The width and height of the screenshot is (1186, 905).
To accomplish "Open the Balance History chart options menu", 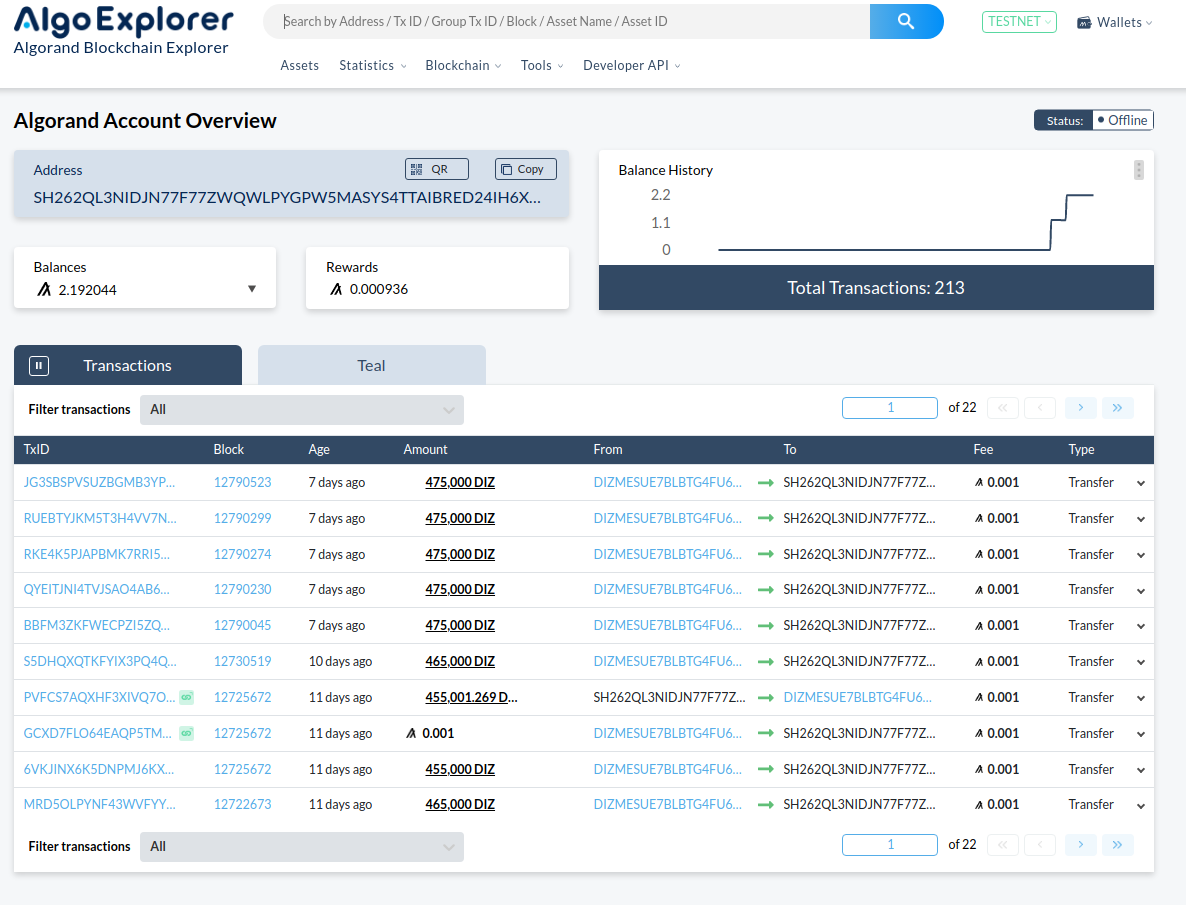I will [x=1138, y=169].
